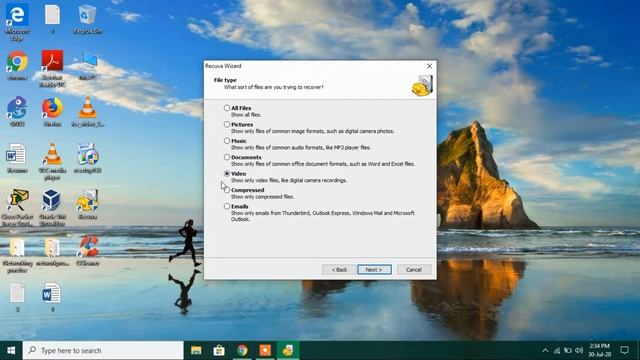
Task: Open the Recycle Bin icon
Action: [87, 19]
